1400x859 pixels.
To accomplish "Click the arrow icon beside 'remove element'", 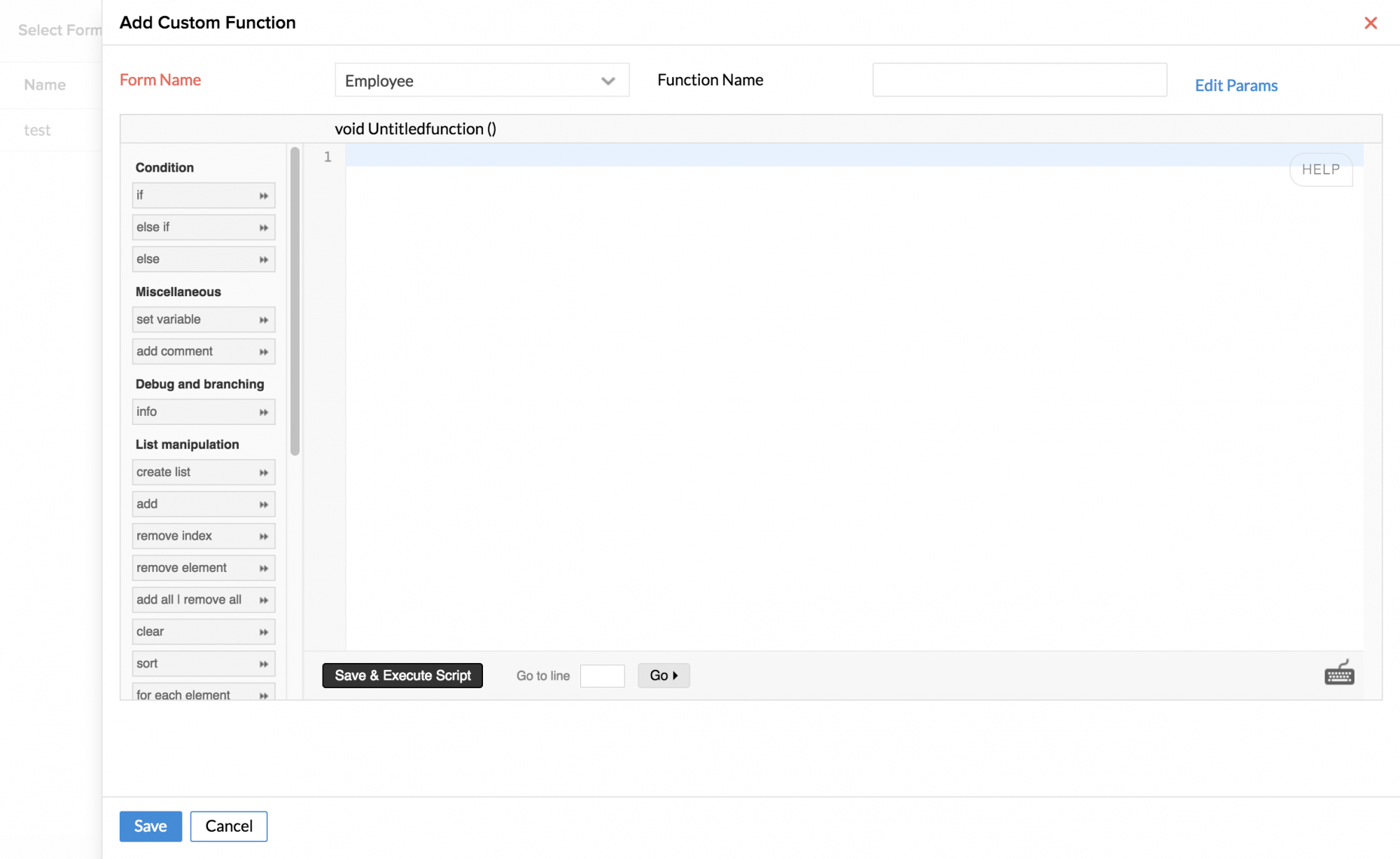I will (x=263, y=568).
